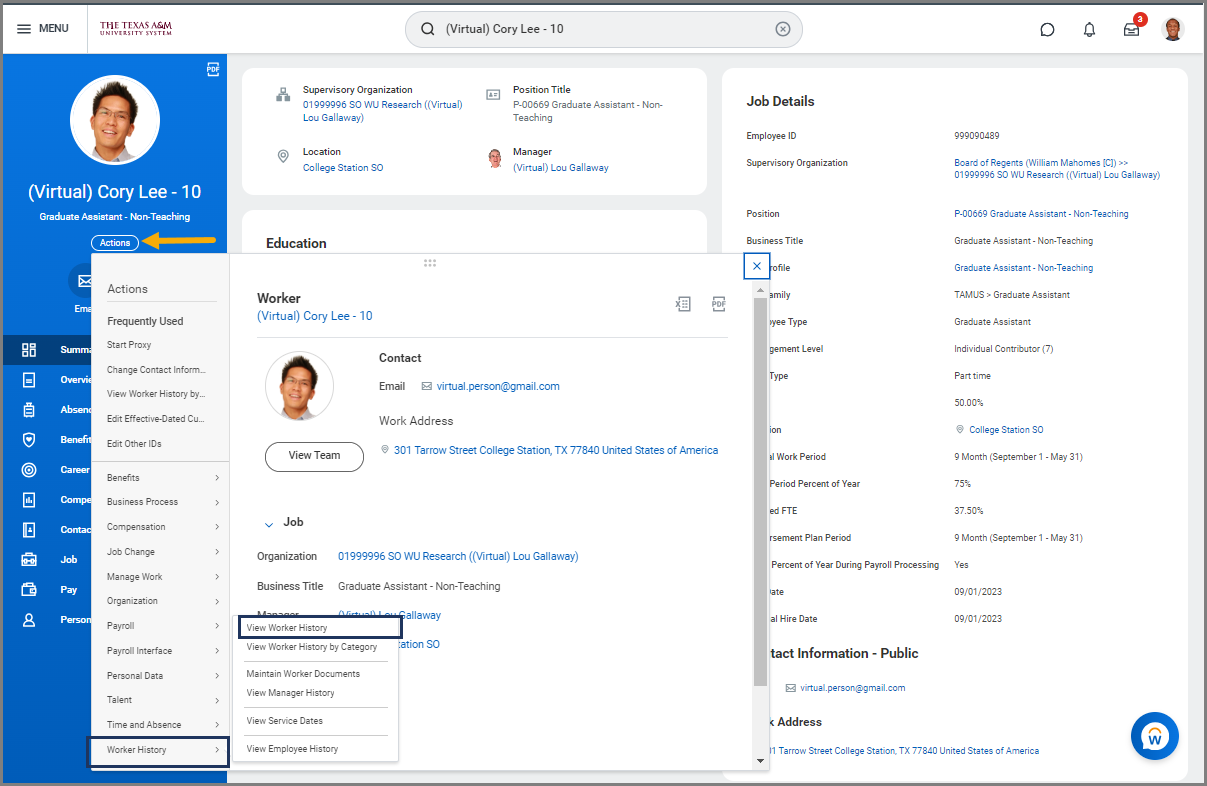The image size is (1207, 786).
Task: Click the search box with Cory Lee
Action: [600, 29]
